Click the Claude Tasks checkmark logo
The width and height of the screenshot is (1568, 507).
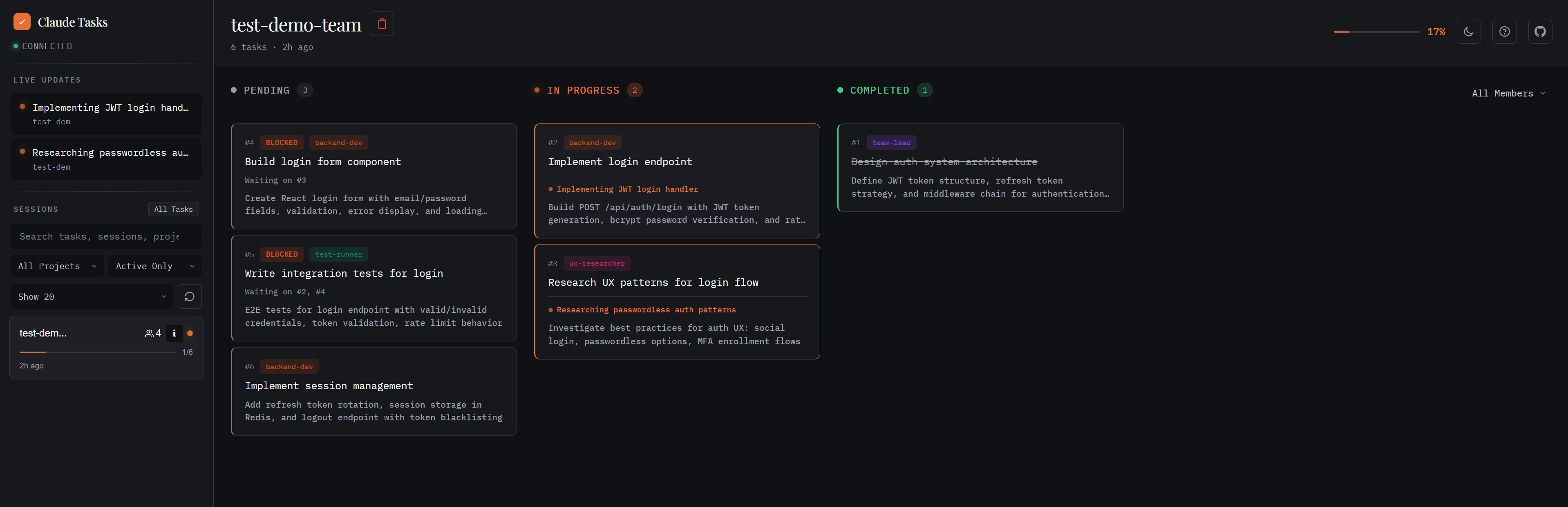tap(22, 21)
